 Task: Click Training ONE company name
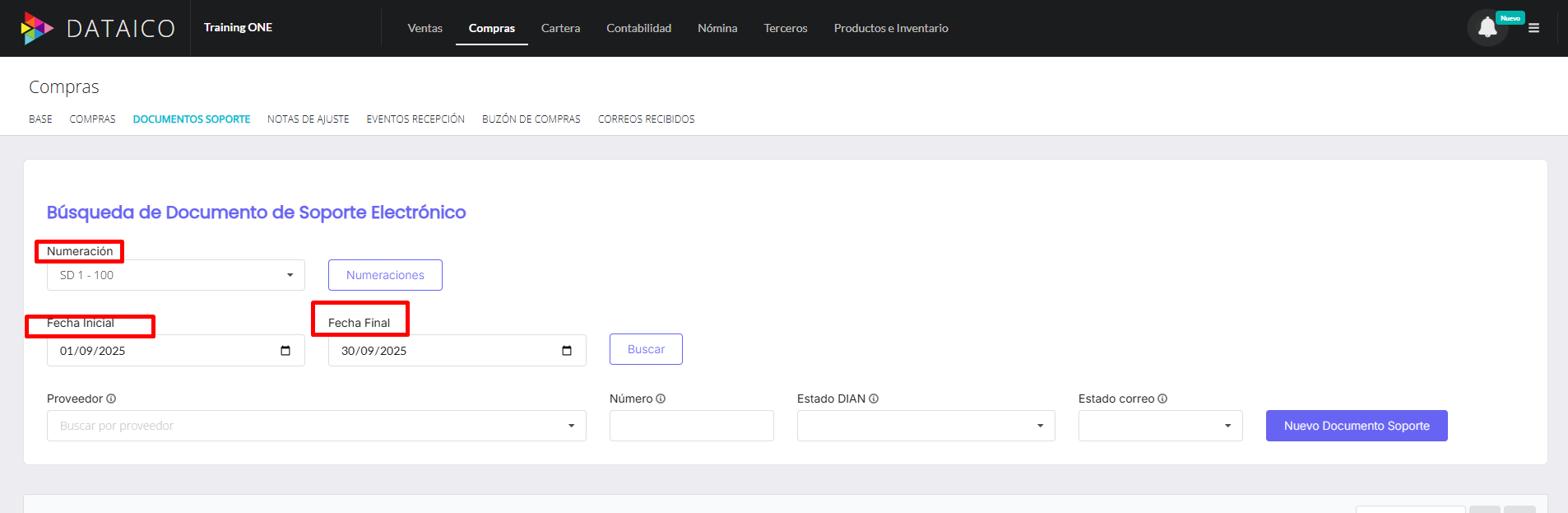point(238,27)
